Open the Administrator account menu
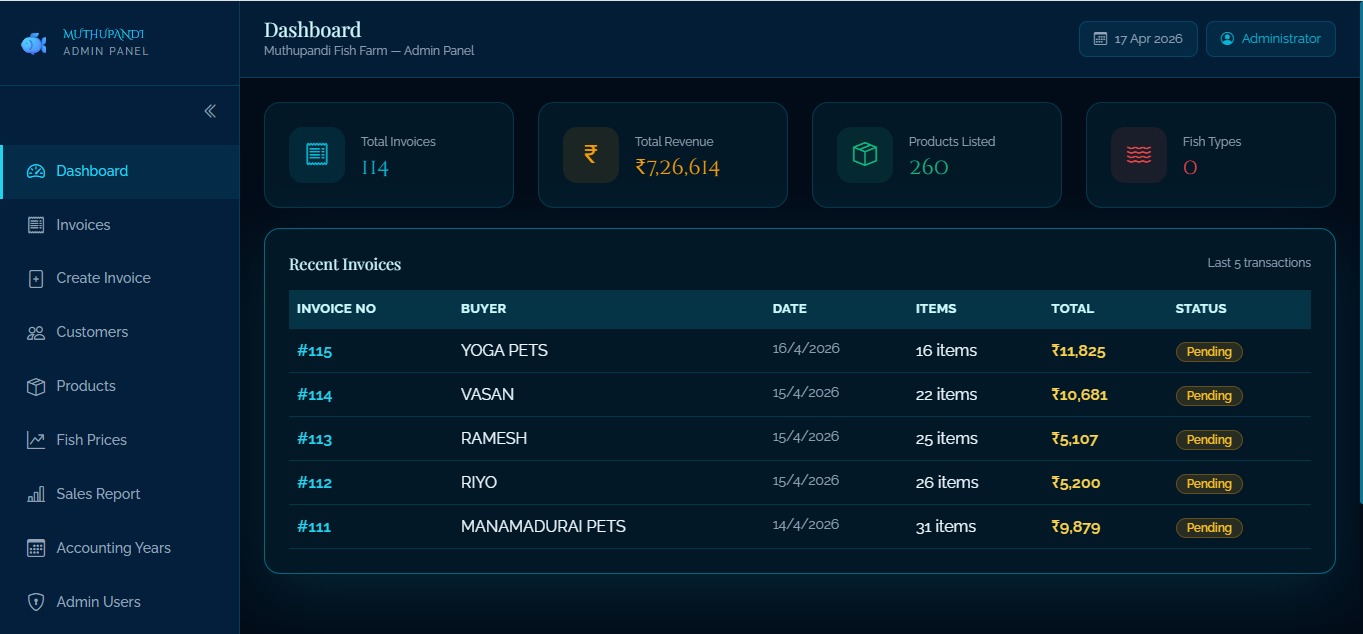This screenshot has height=634, width=1363. coord(1270,38)
